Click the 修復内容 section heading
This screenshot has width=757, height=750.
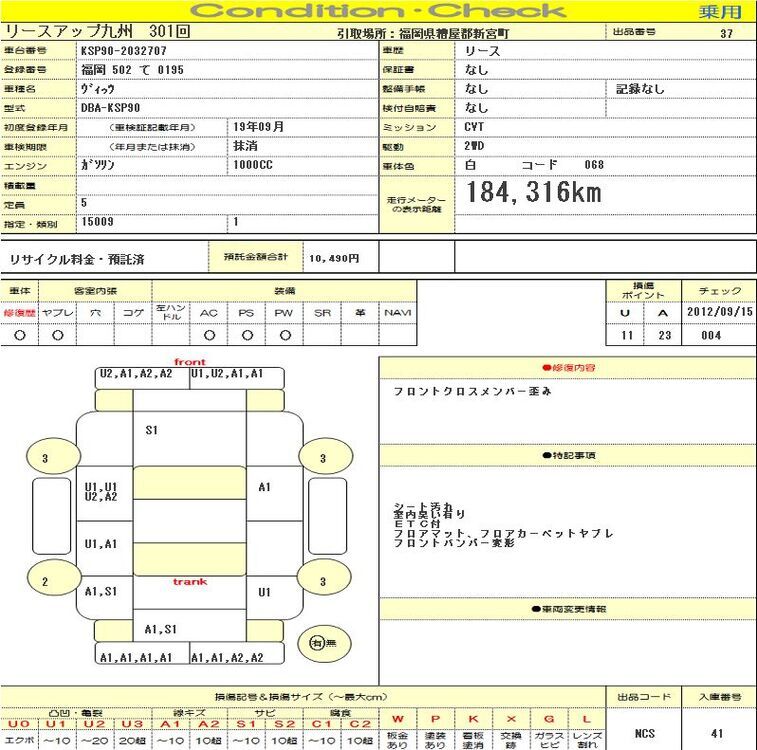point(568,368)
